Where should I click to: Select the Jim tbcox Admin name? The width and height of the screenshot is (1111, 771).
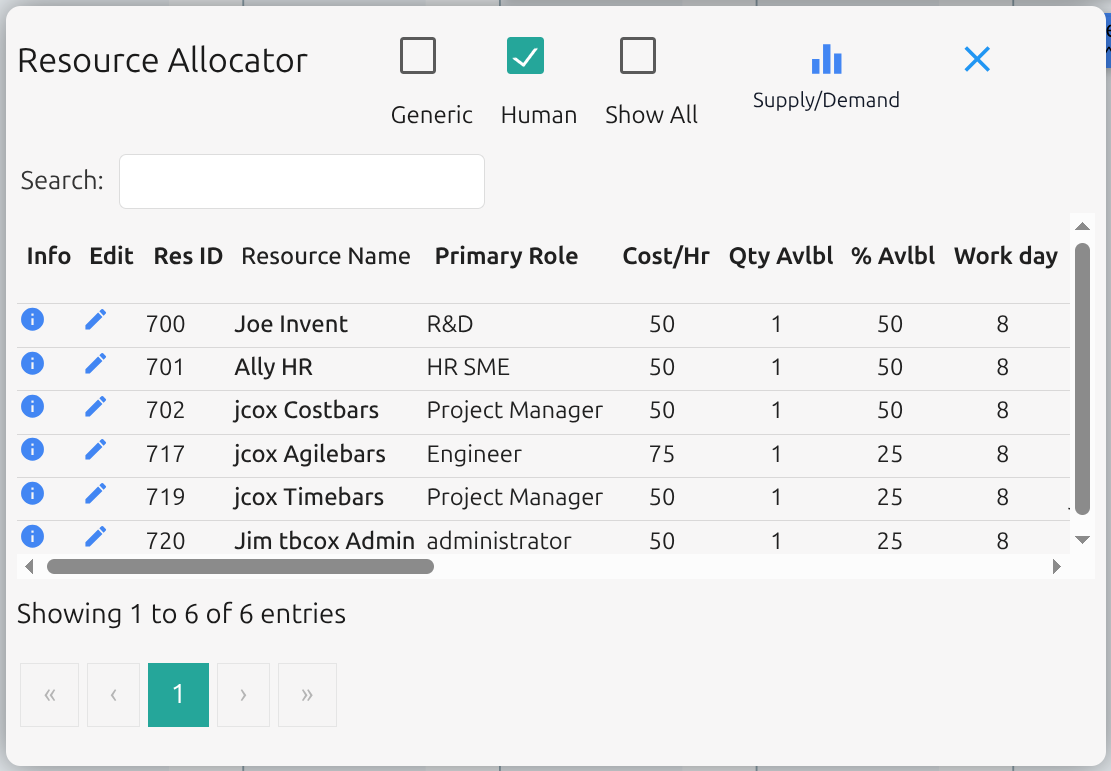[x=324, y=541]
